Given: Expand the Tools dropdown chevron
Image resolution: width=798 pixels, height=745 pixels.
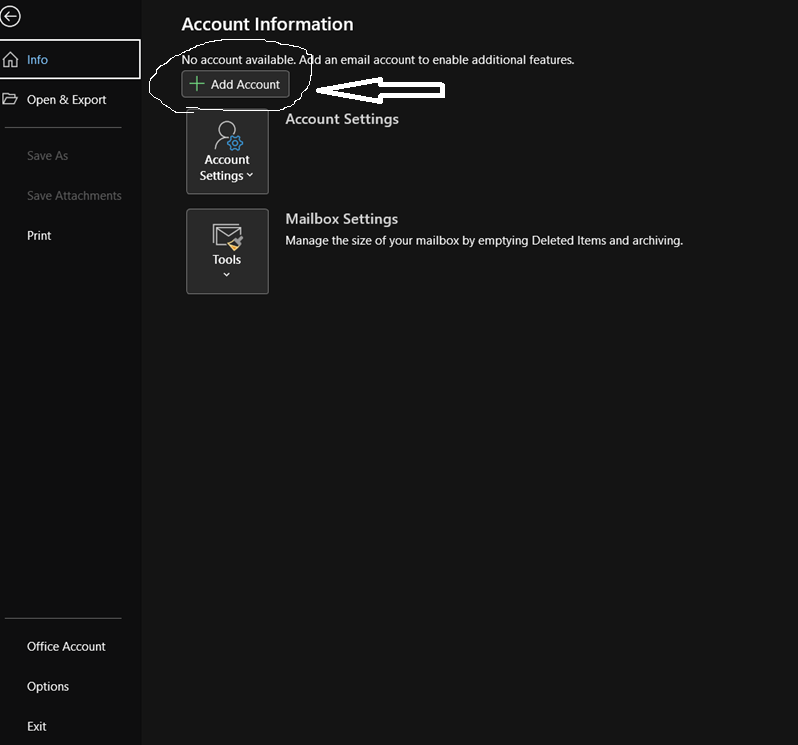Looking at the screenshot, I should (x=226, y=275).
